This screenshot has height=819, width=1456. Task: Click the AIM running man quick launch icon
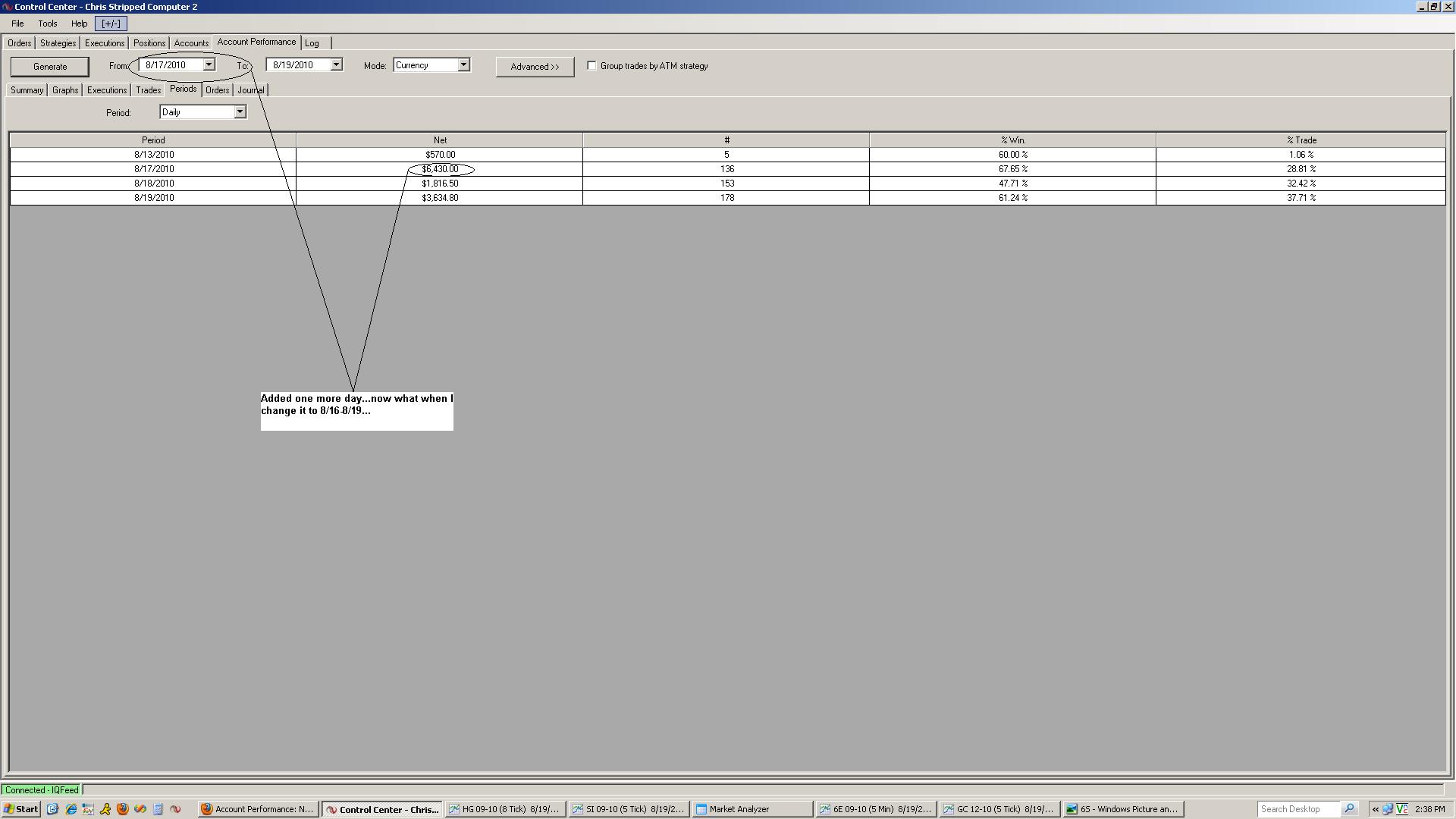105,809
